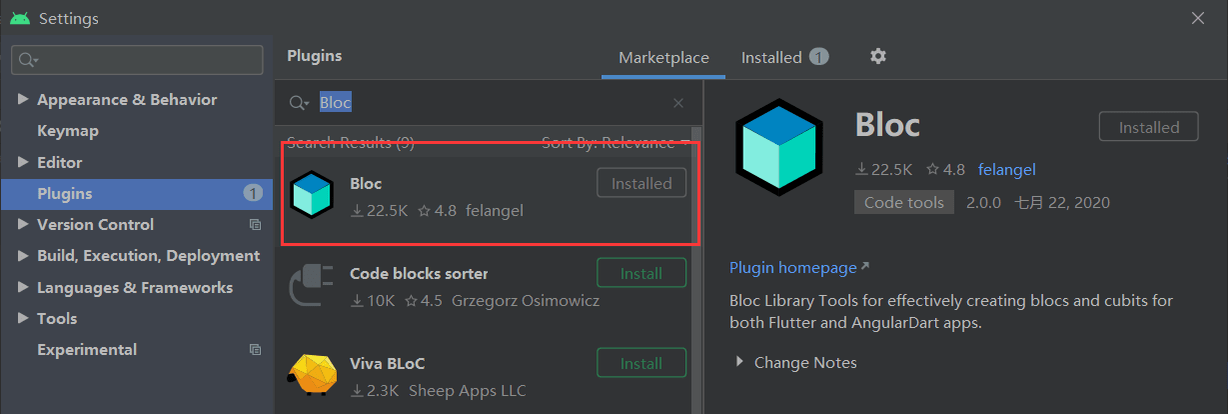This screenshot has height=414, width=1228.
Task: Click the large Bloc logo in details
Action: click(x=779, y=147)
